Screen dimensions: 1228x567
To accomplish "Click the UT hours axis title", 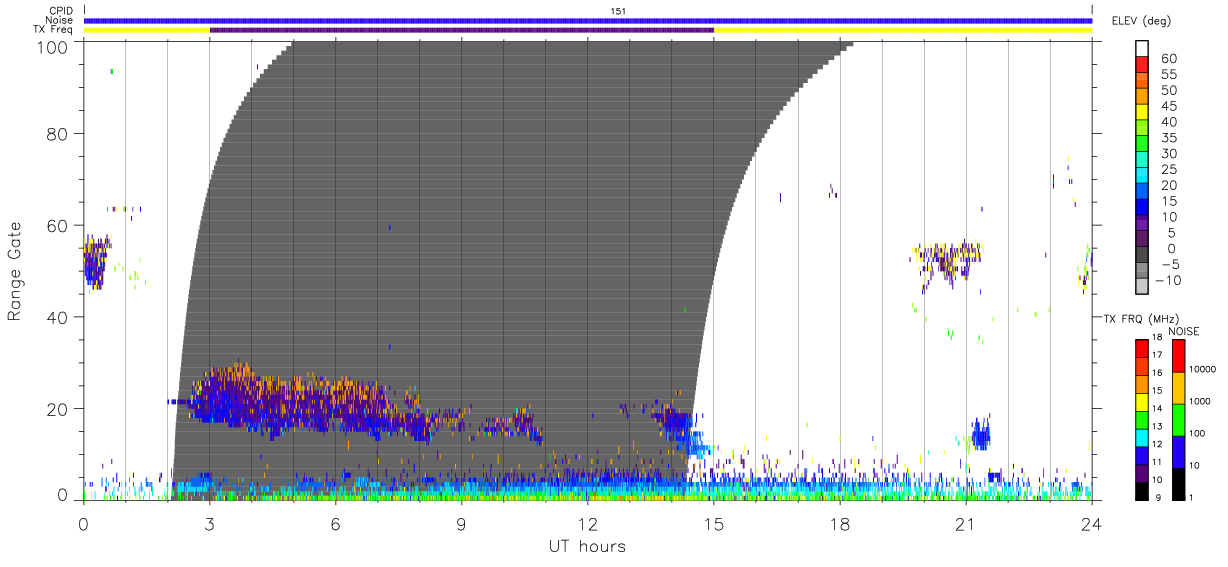I will pos(586,546).
